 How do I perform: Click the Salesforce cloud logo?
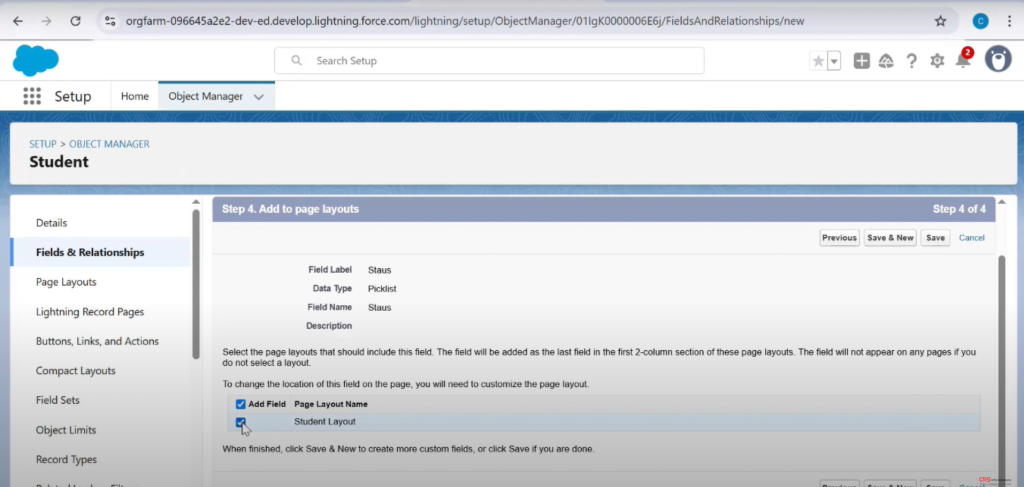(36, 60)
